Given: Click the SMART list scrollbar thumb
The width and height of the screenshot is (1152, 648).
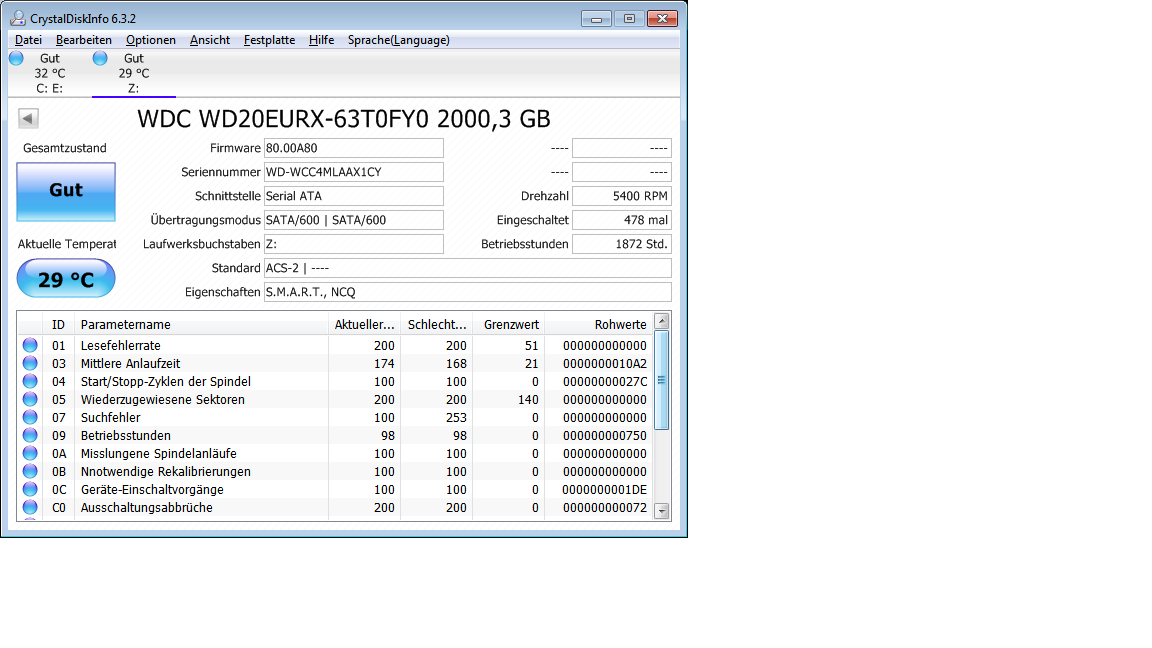Looking at the screenshot, I should [x=661, y=380].
